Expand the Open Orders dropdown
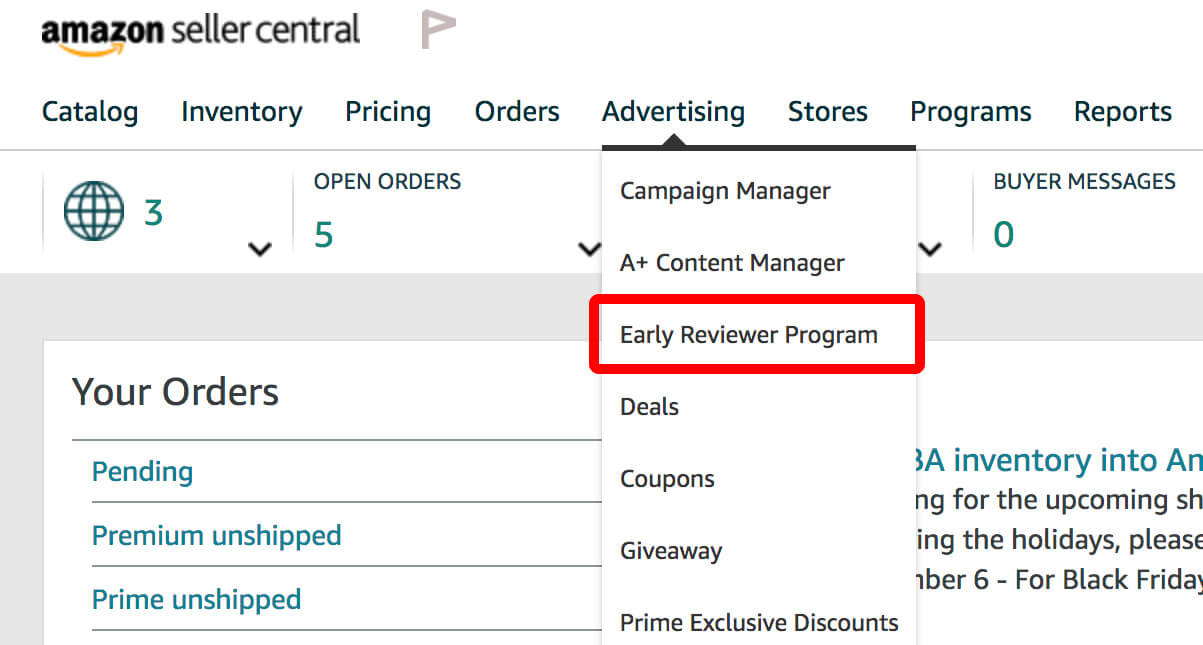 (x=588, y=250)
